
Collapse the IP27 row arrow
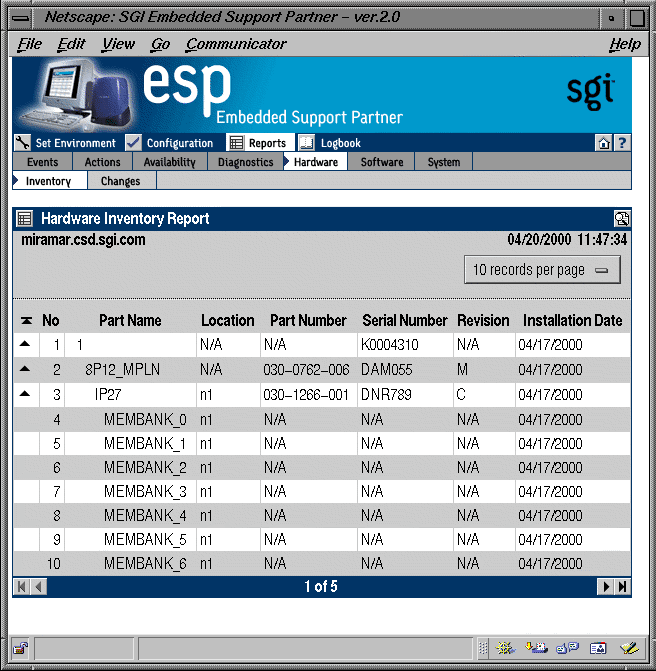(x=25, y=393)
